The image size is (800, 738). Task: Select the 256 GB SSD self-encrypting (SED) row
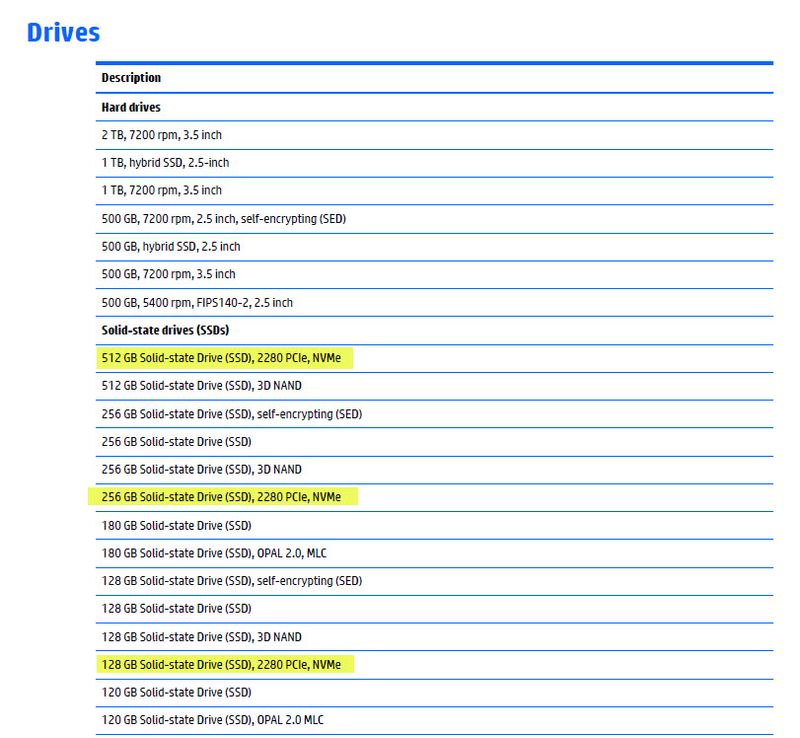coord(434,414)
